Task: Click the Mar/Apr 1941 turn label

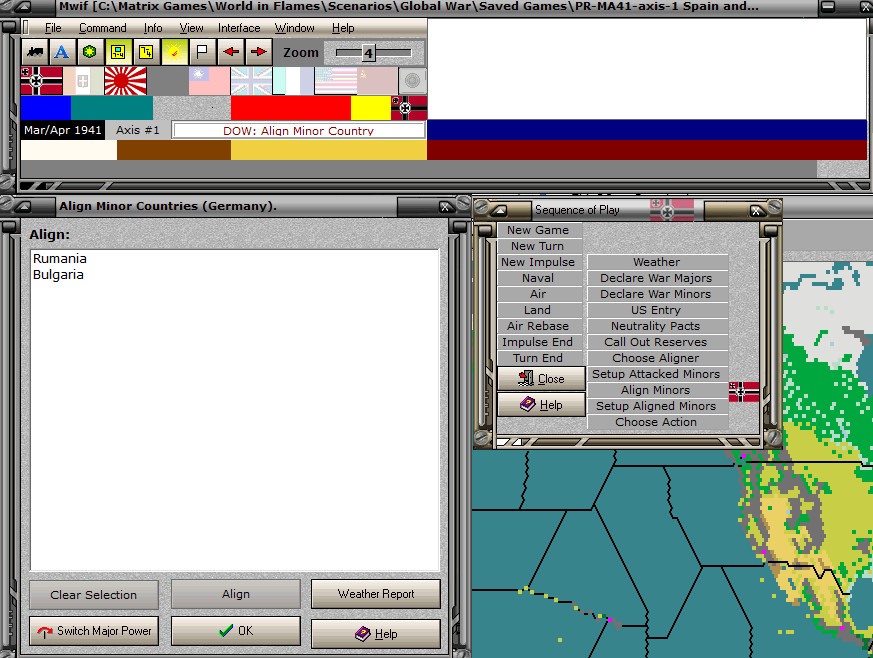Action: 62,130
